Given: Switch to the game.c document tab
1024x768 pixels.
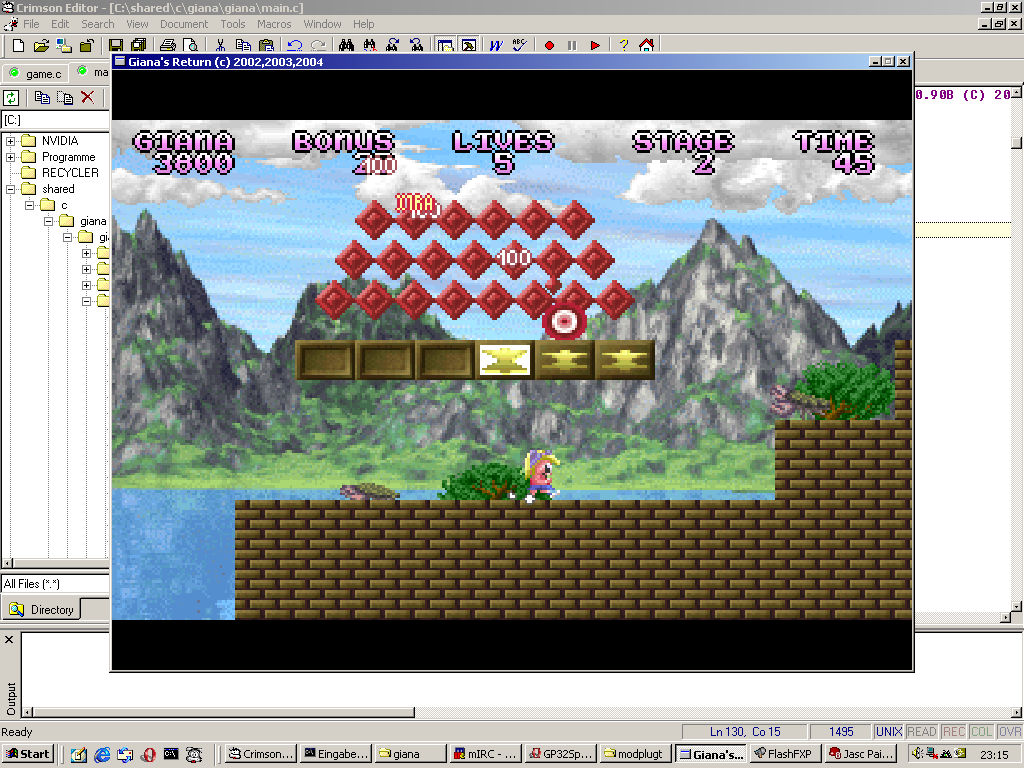Looking at the screenshot, I should pyautogui.click(x=36, y=73).
